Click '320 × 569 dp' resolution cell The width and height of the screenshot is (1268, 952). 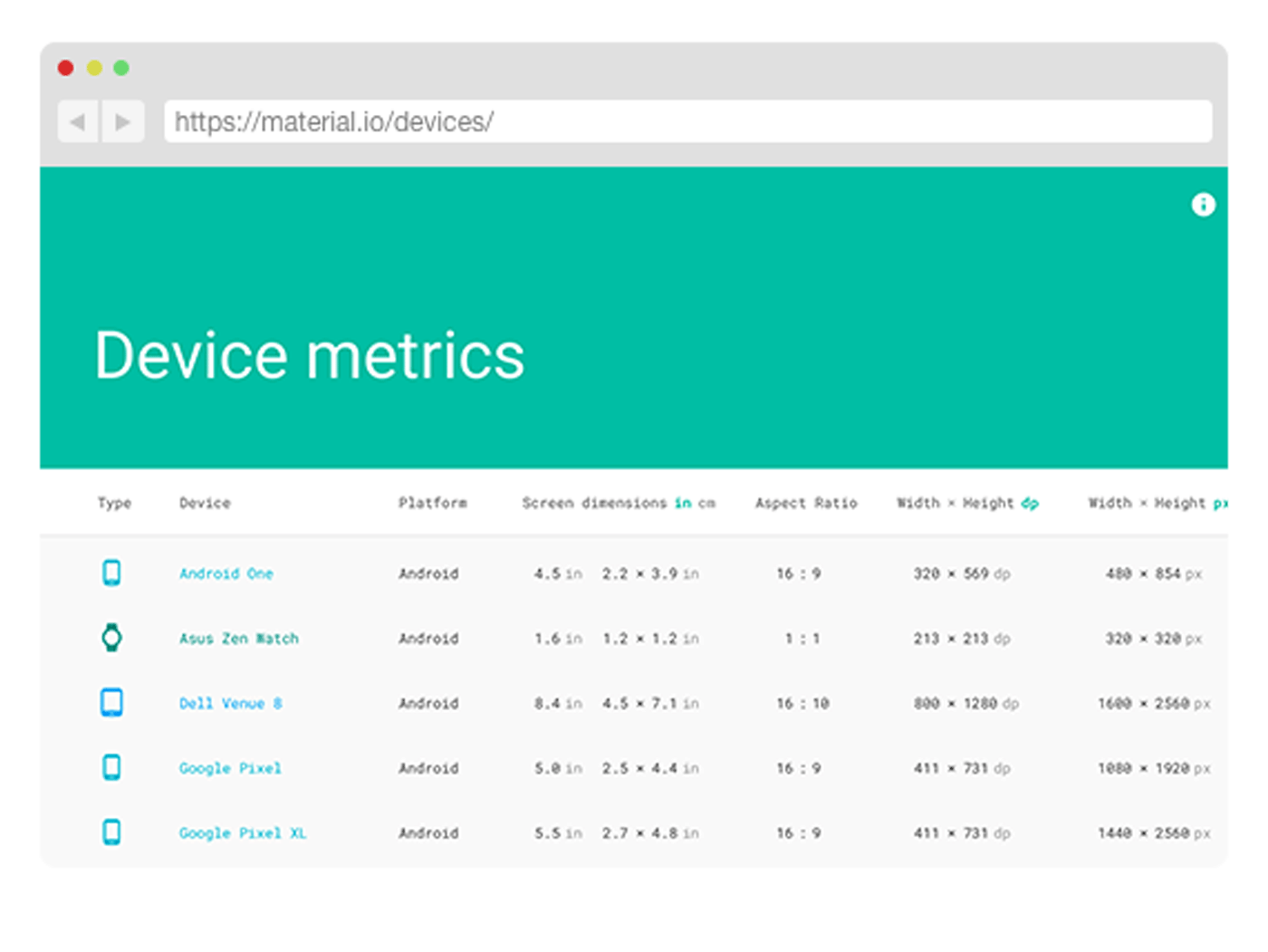pos(962,573)
